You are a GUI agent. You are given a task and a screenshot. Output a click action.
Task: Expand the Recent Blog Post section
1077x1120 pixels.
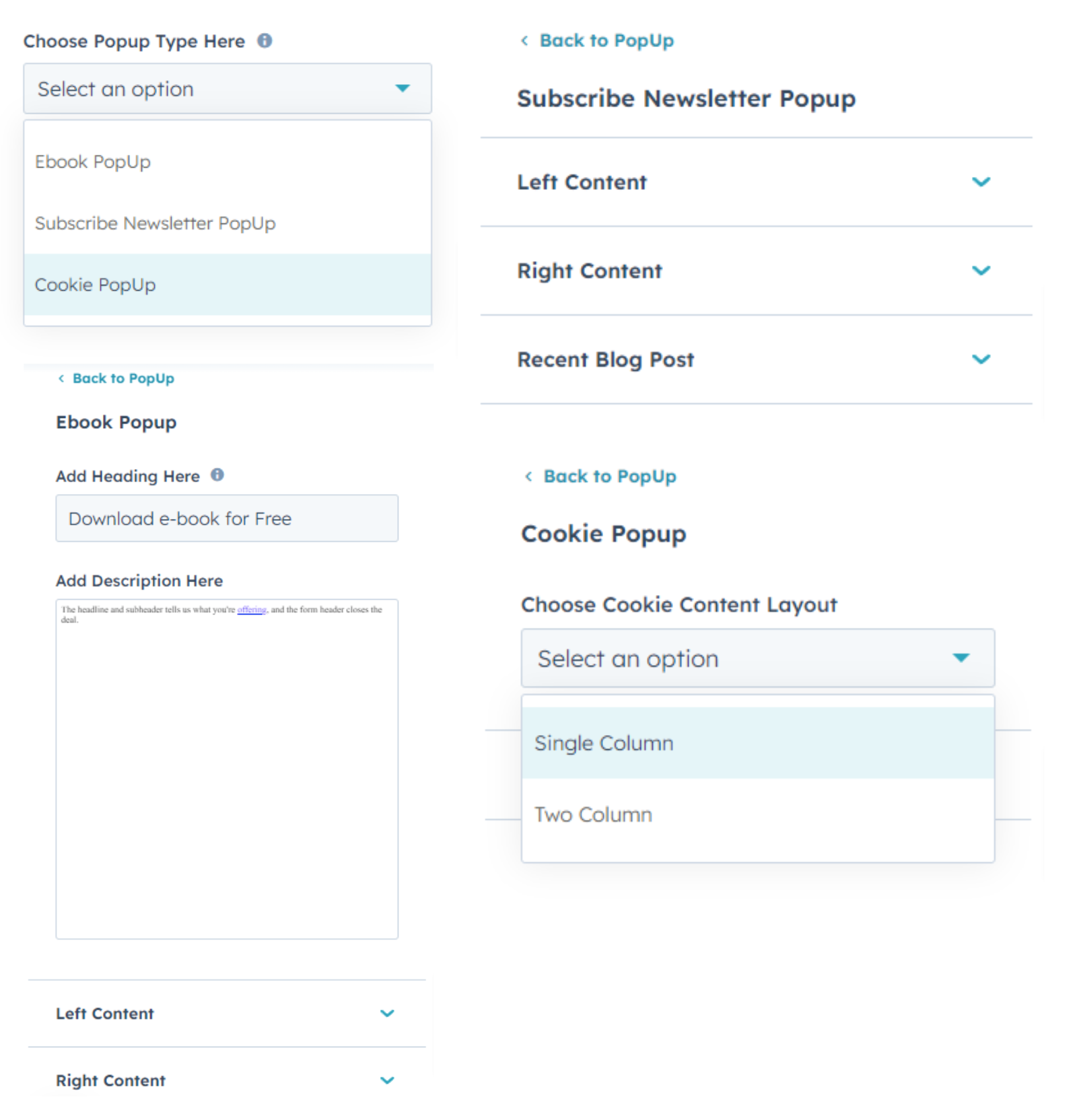click(x=981, y=359)
